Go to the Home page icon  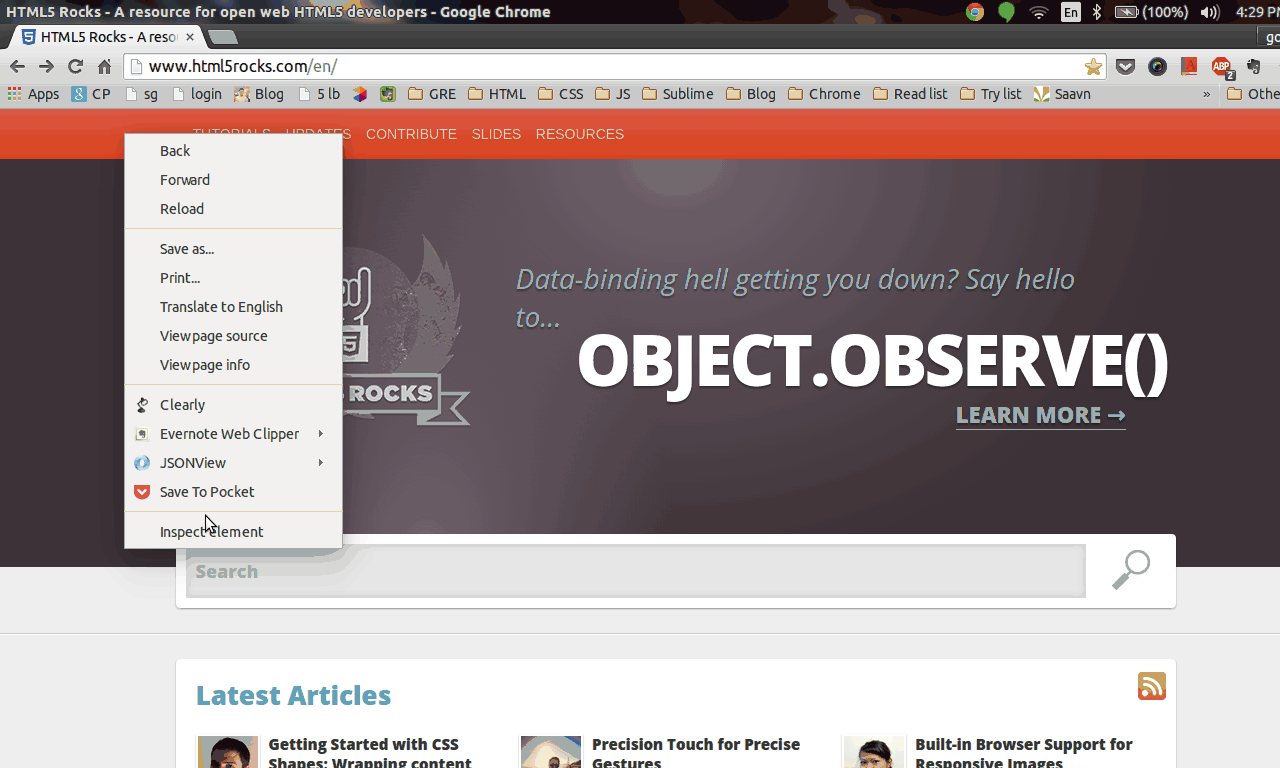[104, 67]
